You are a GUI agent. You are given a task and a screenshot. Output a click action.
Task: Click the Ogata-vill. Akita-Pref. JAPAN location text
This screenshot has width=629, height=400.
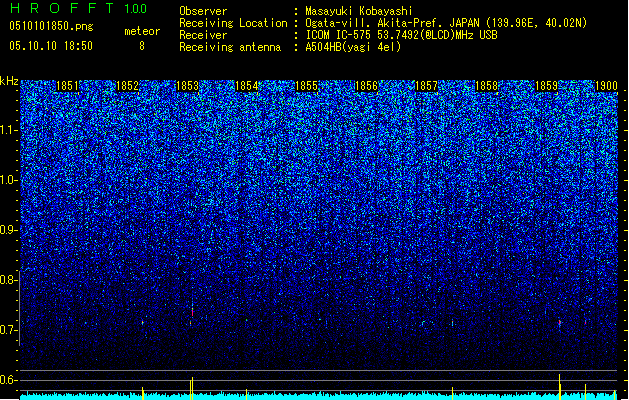coord(446,23)
